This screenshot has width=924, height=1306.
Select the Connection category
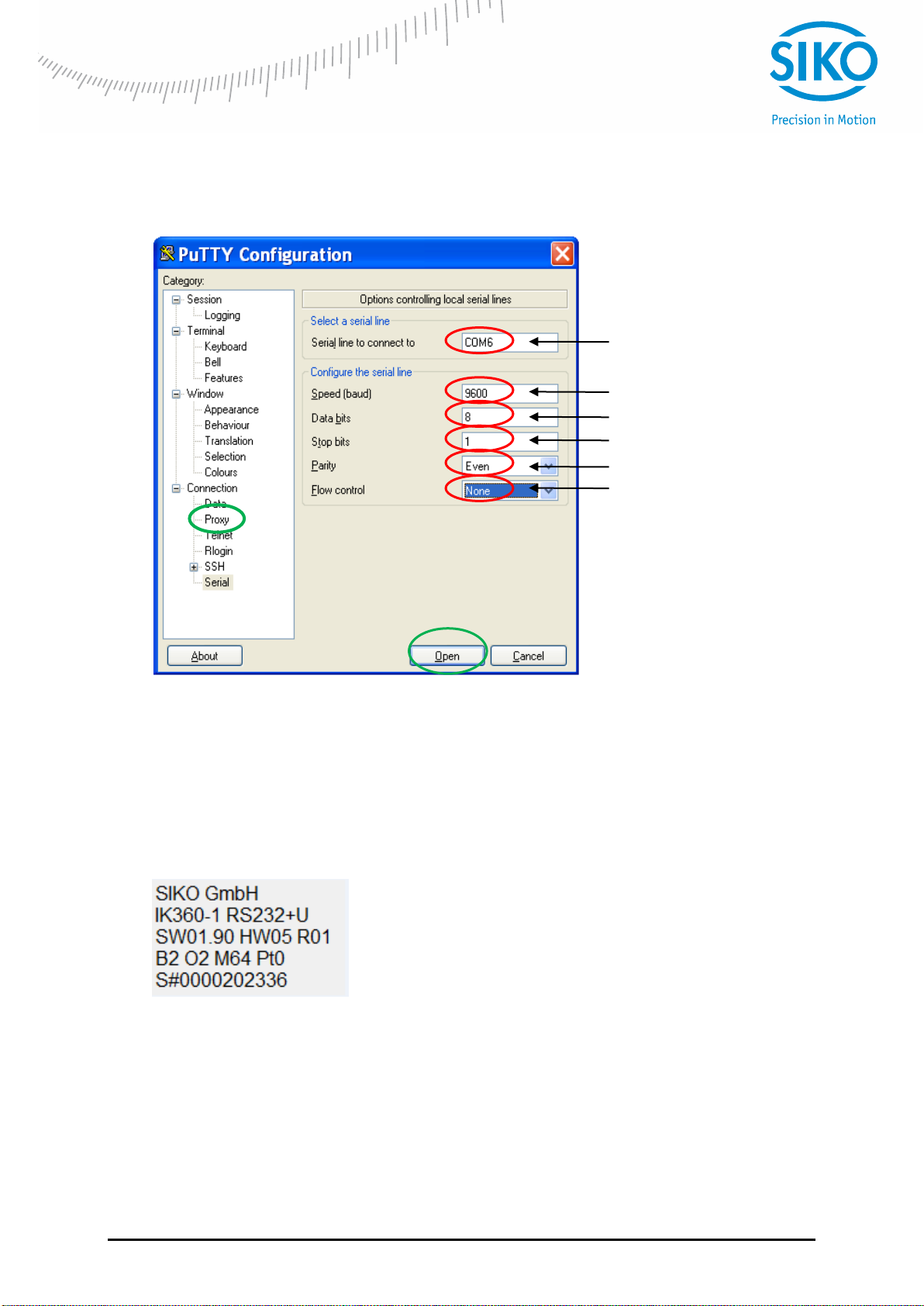point(212,488)
